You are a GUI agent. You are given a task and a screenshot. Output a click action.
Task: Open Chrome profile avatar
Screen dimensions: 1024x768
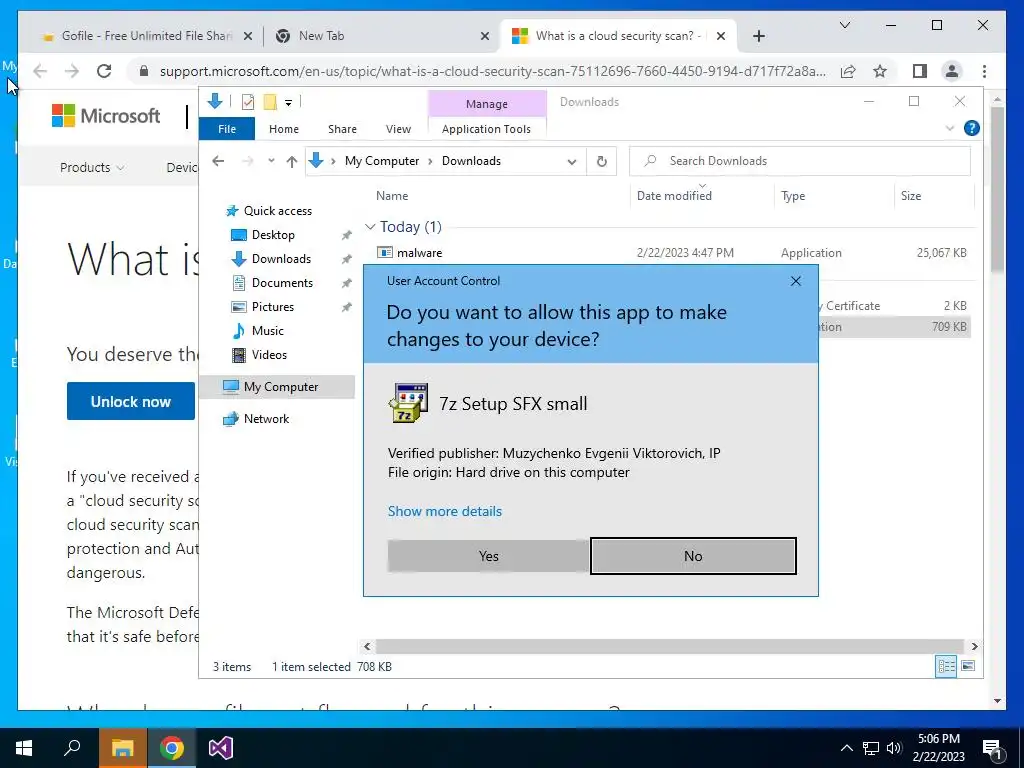coord(952,71)
